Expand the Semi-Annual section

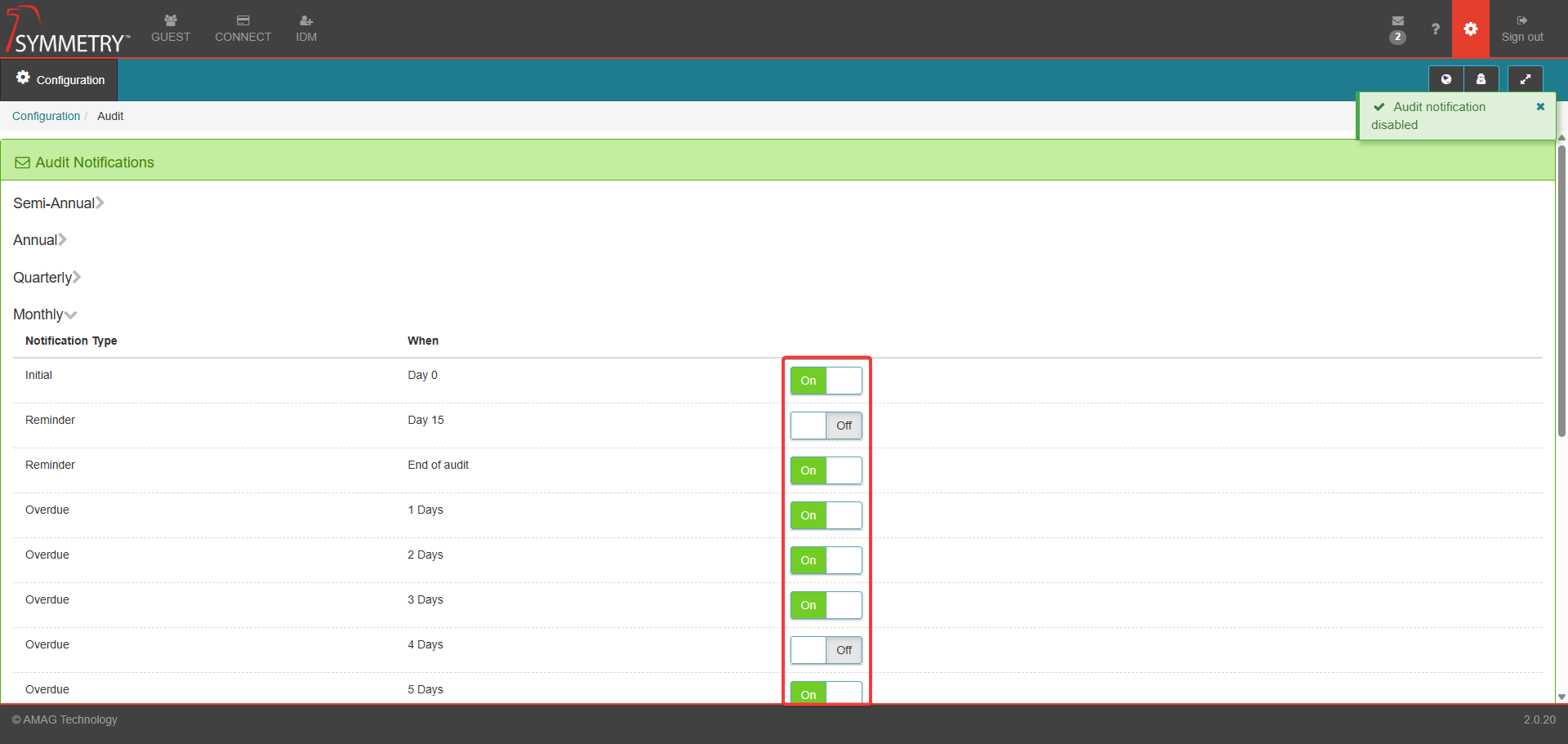point(58,203)
